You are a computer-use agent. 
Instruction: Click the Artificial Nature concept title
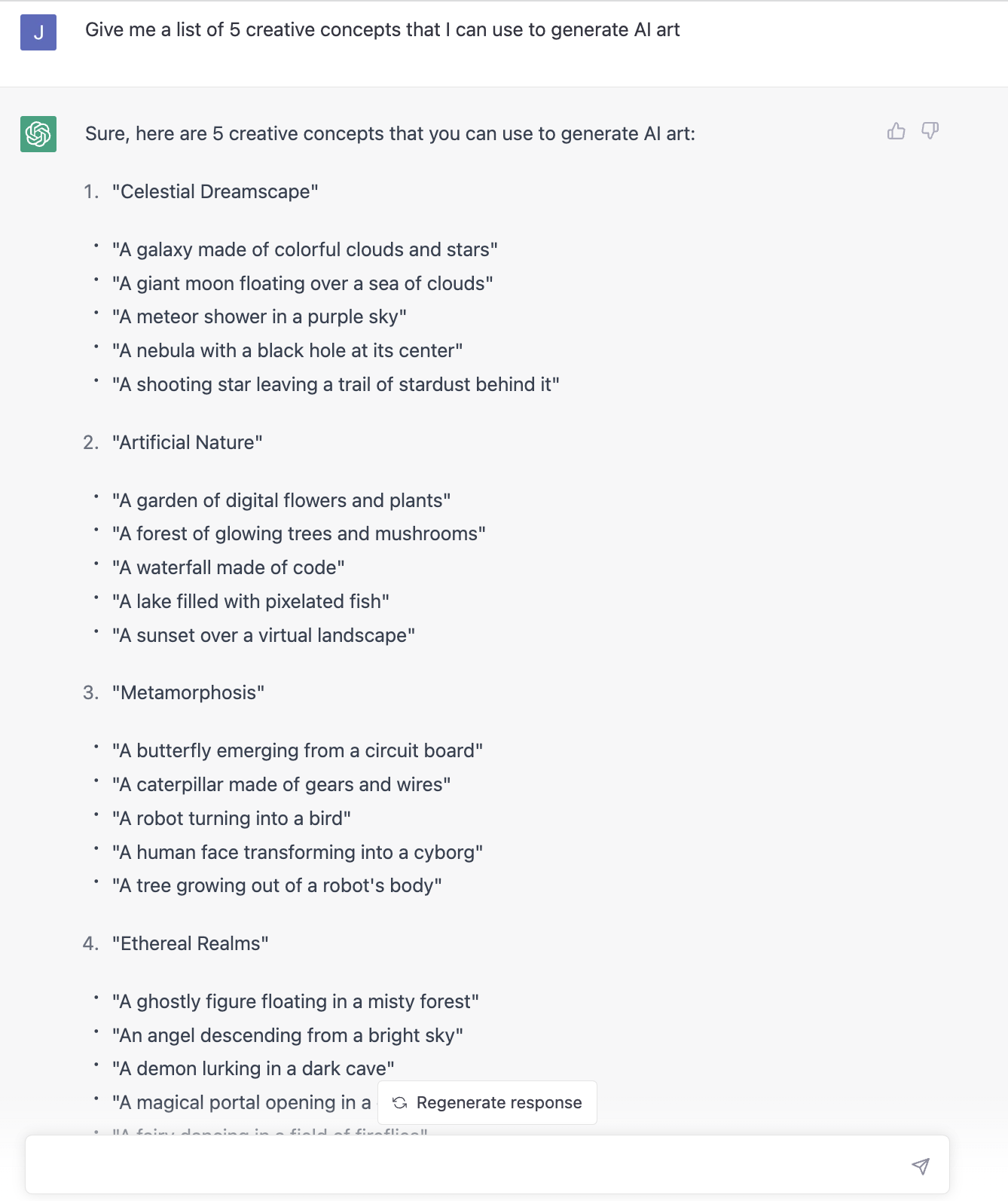pyautogui.click(x=188, y=442)
